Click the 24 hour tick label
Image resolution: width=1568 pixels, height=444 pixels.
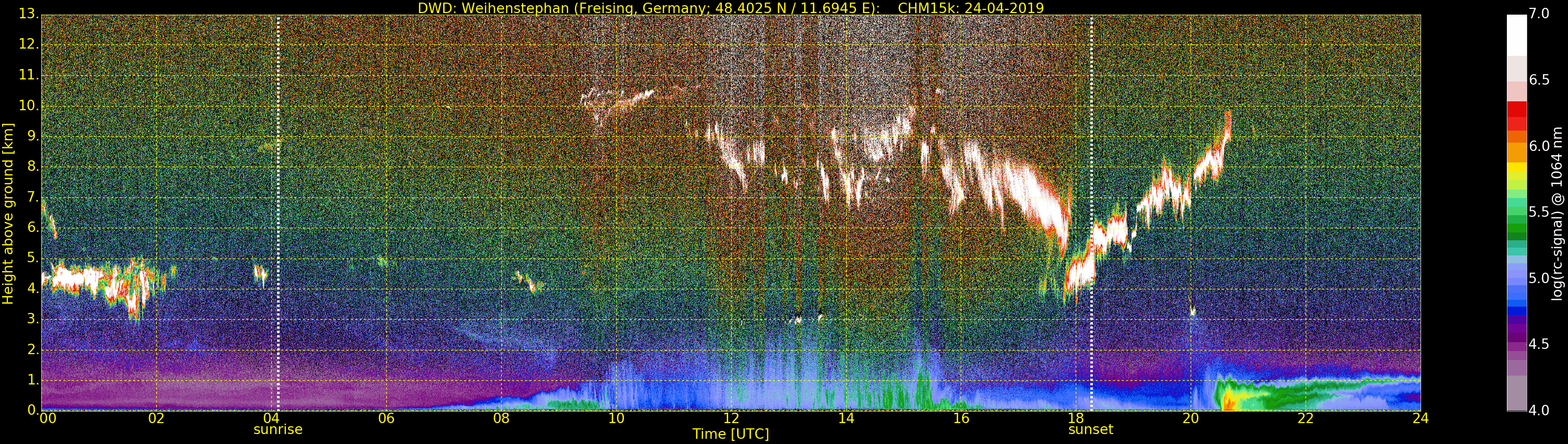pyautogui.click(x=1420, y=418)
